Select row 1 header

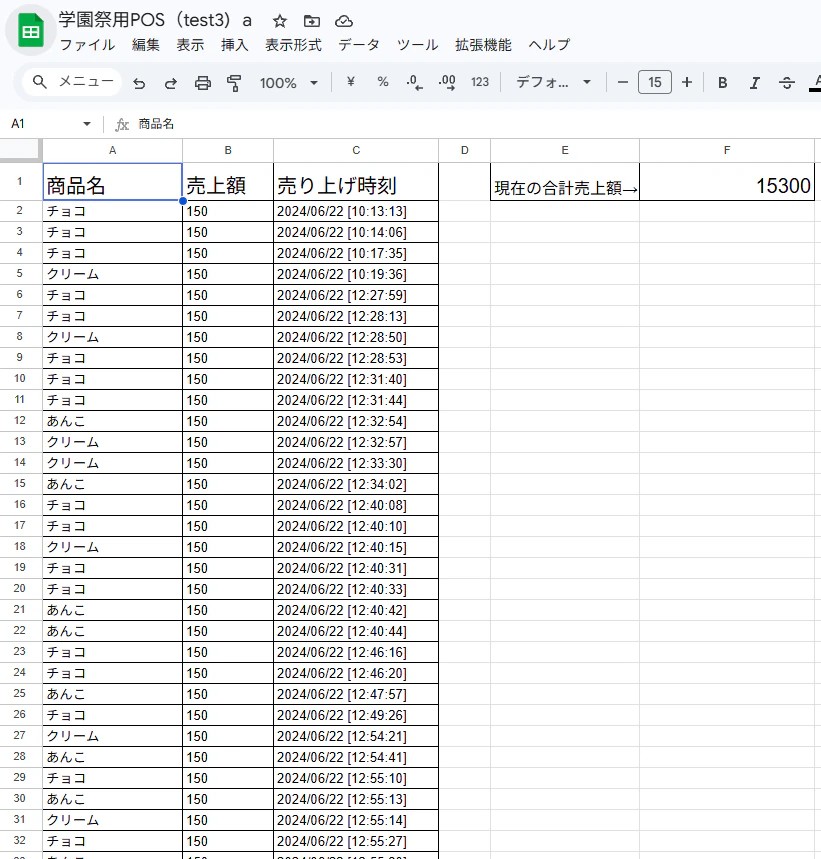coord(20,181)
